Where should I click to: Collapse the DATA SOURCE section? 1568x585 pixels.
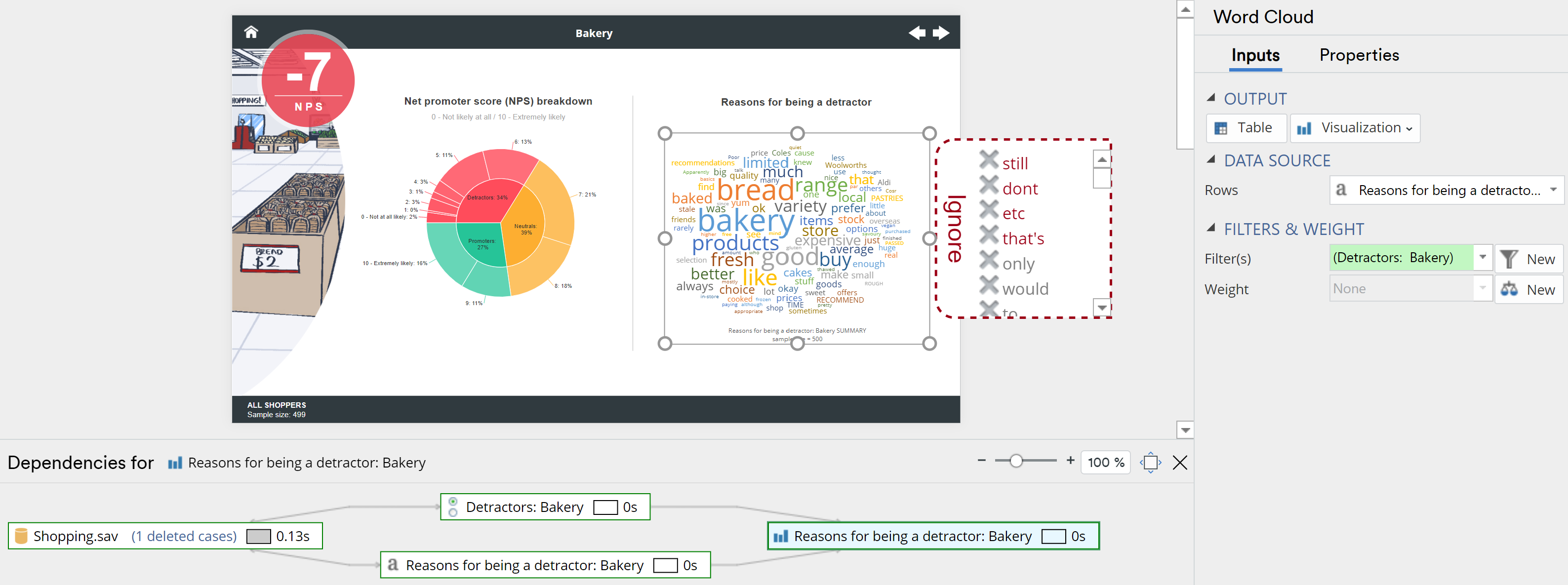pyautogui.click(x=1211, y=159)
